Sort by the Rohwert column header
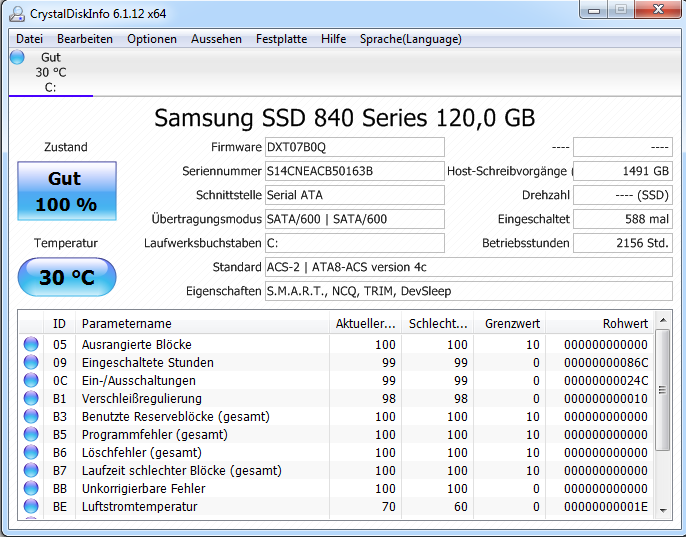Screen dimensions: 686x537 coord(600,323)
